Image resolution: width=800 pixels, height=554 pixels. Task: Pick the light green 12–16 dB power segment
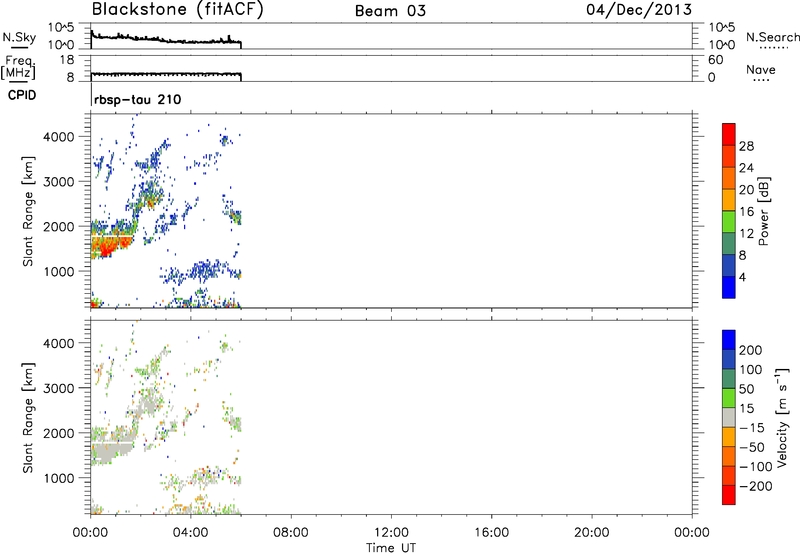729,222
